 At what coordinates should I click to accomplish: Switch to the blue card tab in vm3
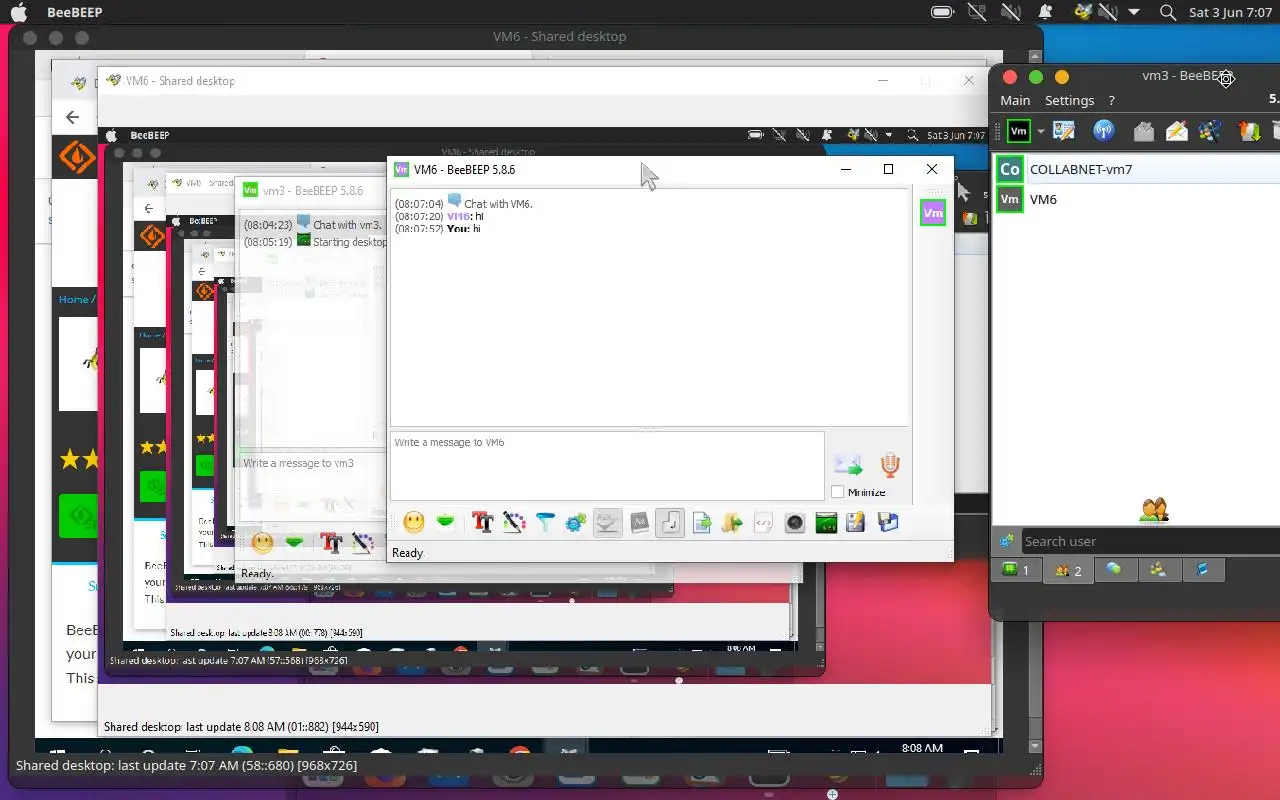(x=1203, y=570)
